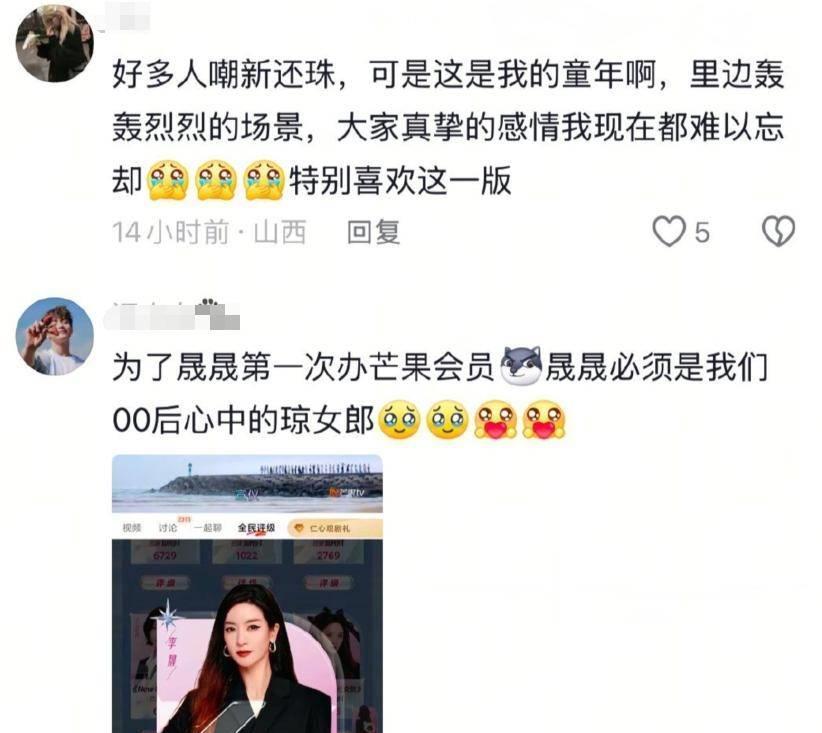
Task: Tap the blurred username with paw icon
Action: click(x=171, y=315)
